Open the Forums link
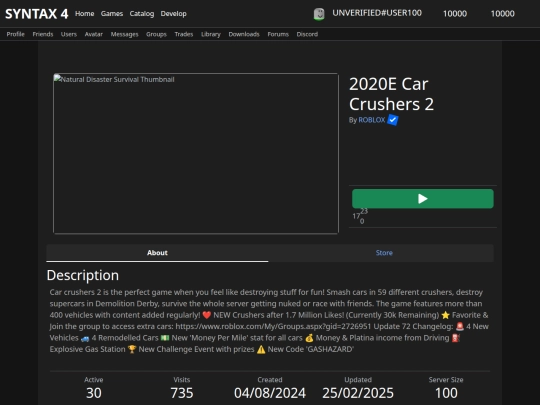This screenshot has width=540, height=405. coord(278,34)
